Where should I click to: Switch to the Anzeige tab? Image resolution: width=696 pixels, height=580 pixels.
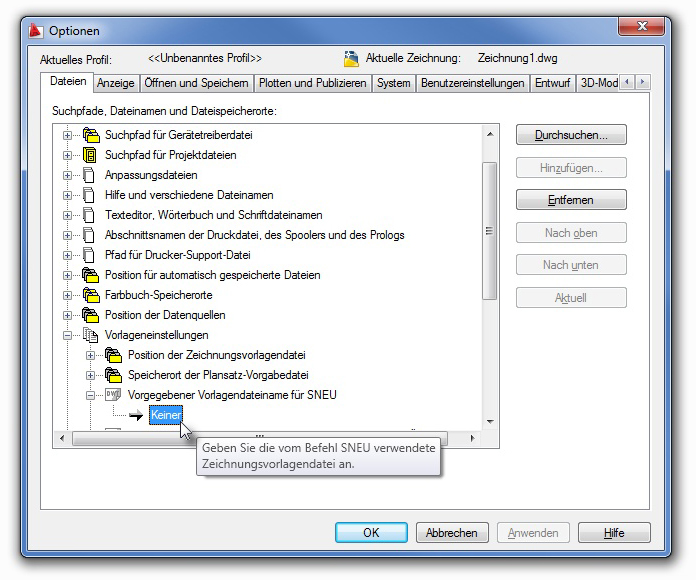pyautogui.click(x=115, y=83)
